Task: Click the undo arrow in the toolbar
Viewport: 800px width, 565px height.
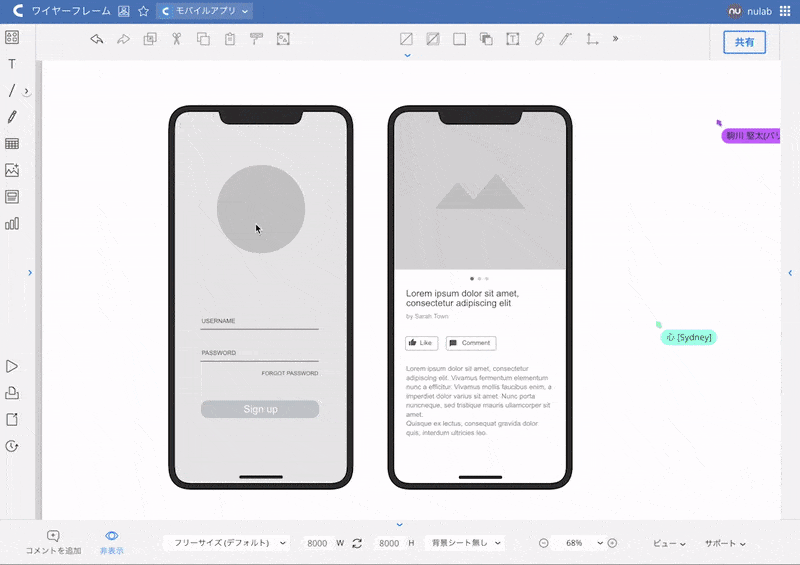Action: [x=97, y=39]
